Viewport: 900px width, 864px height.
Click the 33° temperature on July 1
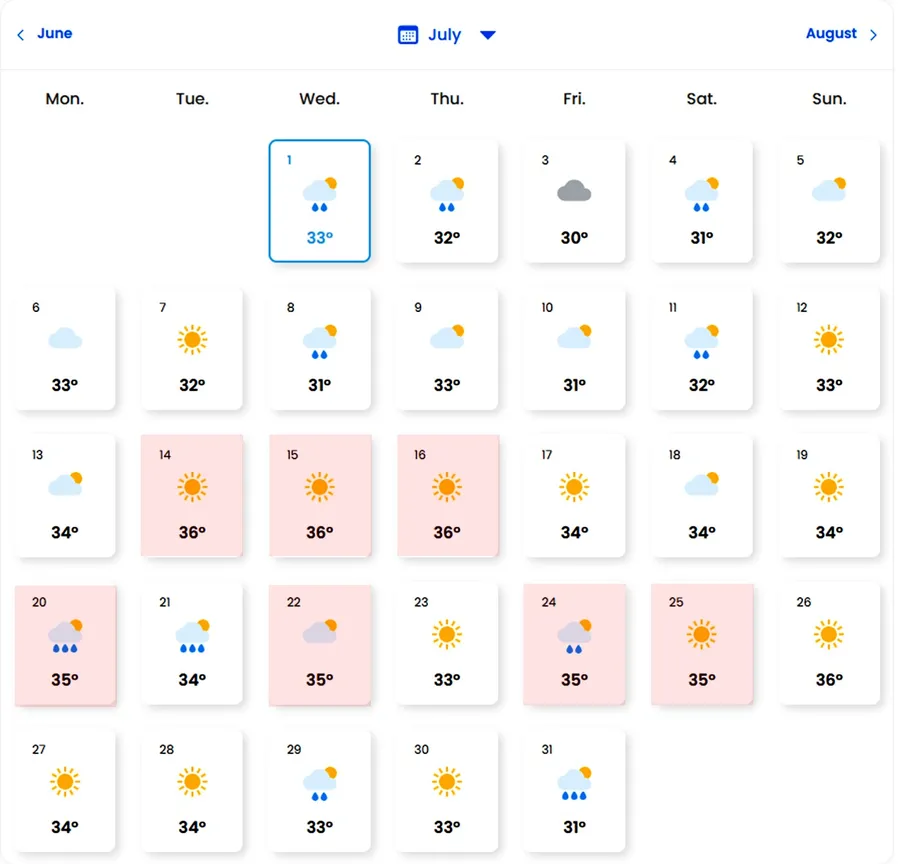pyautogui.click(x=320, y=238)
